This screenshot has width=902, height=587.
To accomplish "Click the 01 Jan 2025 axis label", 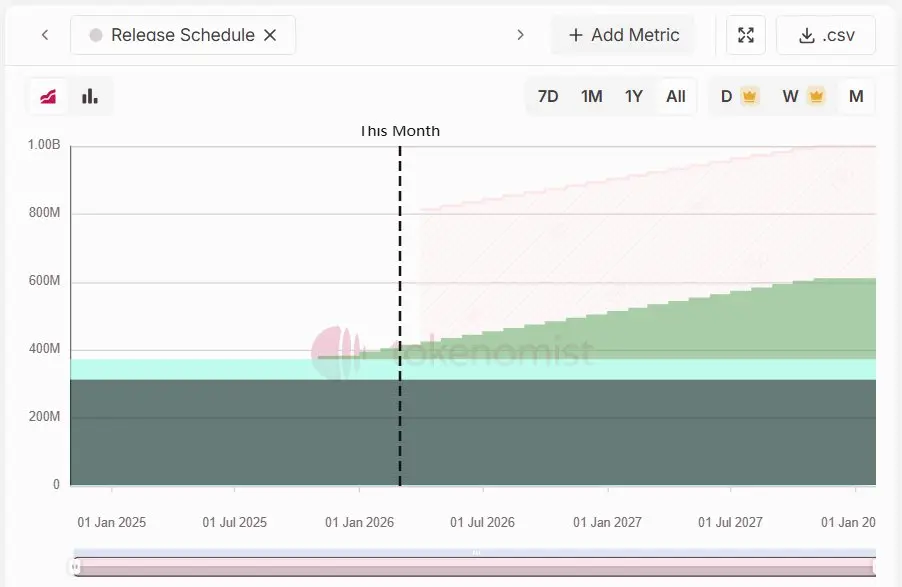I will tap(112, 523).
